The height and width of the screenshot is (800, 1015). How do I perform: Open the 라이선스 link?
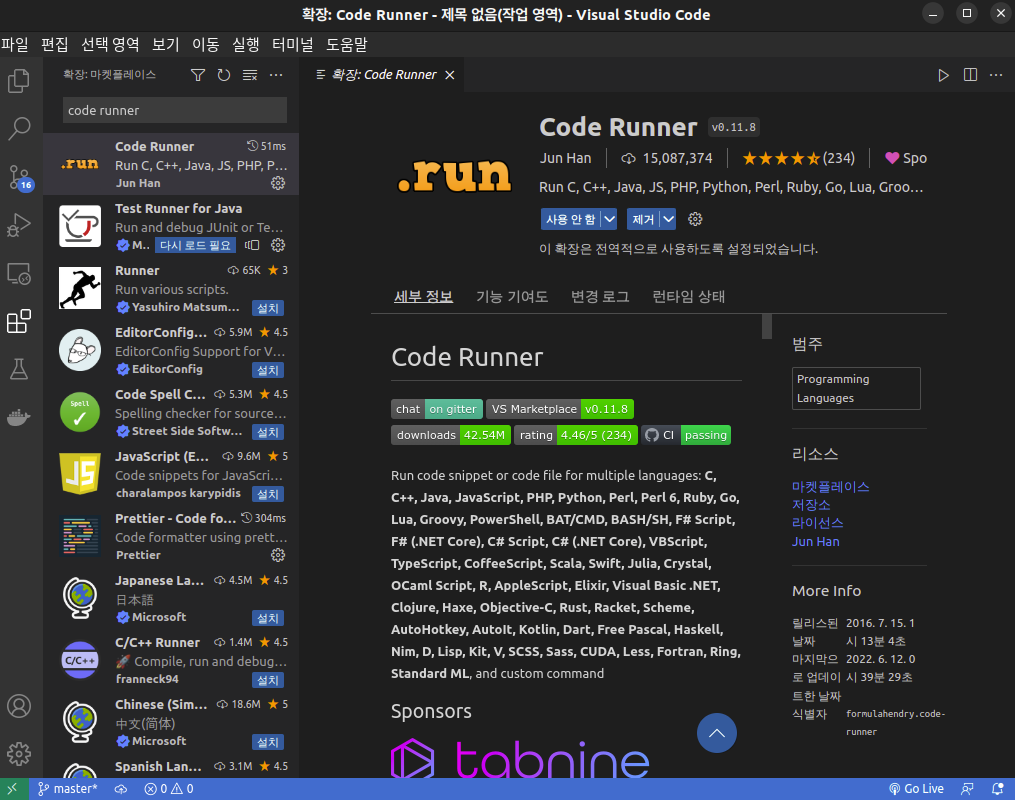pyautogui.click(x=818, y=523)
